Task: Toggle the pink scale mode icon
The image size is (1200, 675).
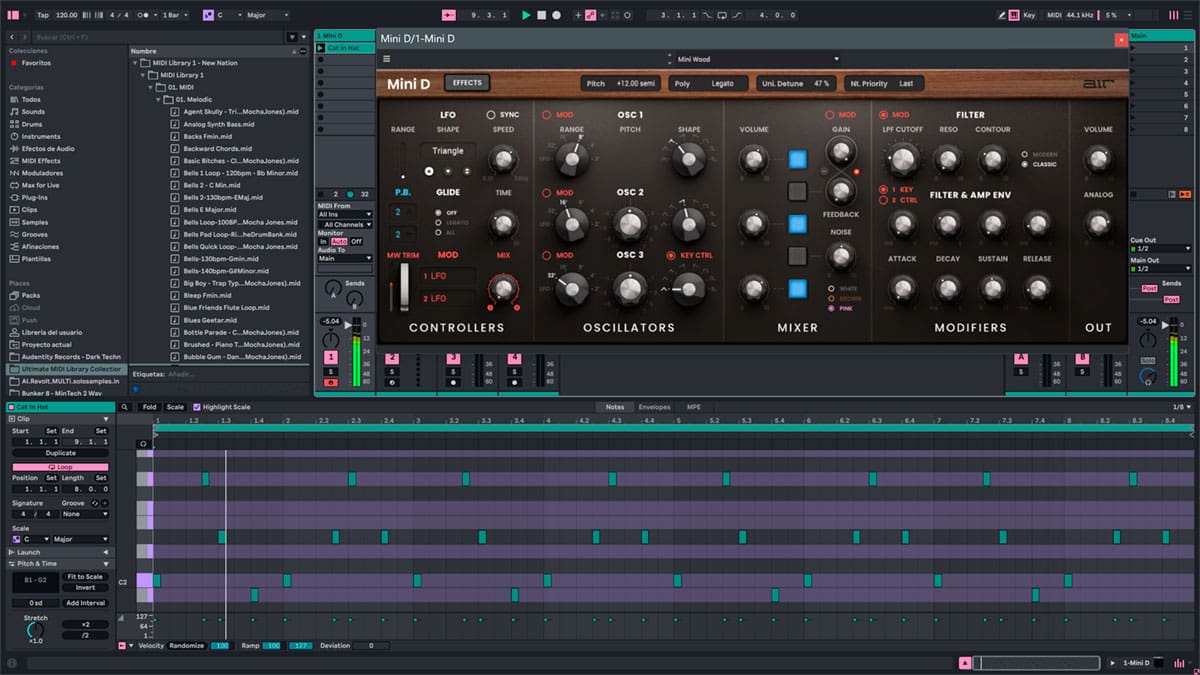Action: click(208, 15)
